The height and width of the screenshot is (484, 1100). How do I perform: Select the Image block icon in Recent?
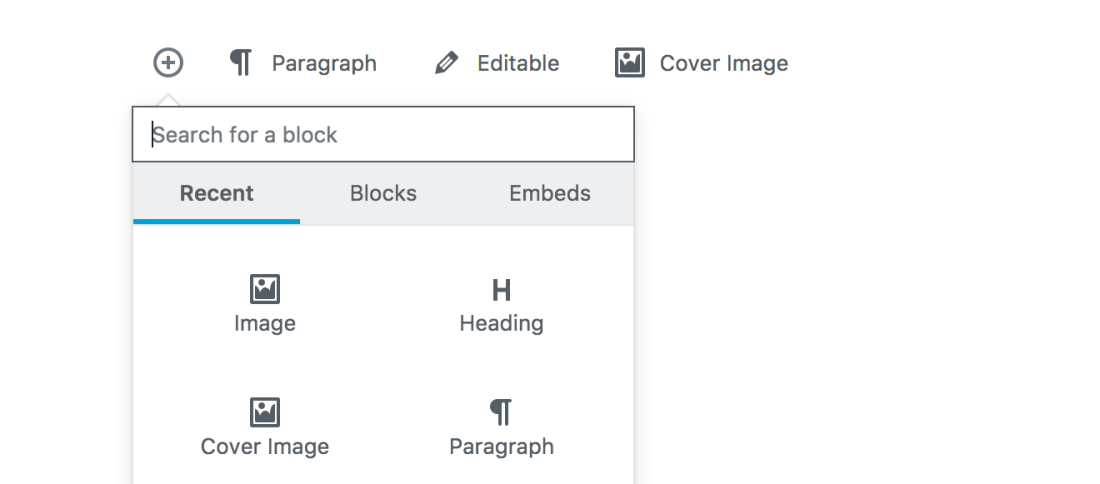coord(265,290)
